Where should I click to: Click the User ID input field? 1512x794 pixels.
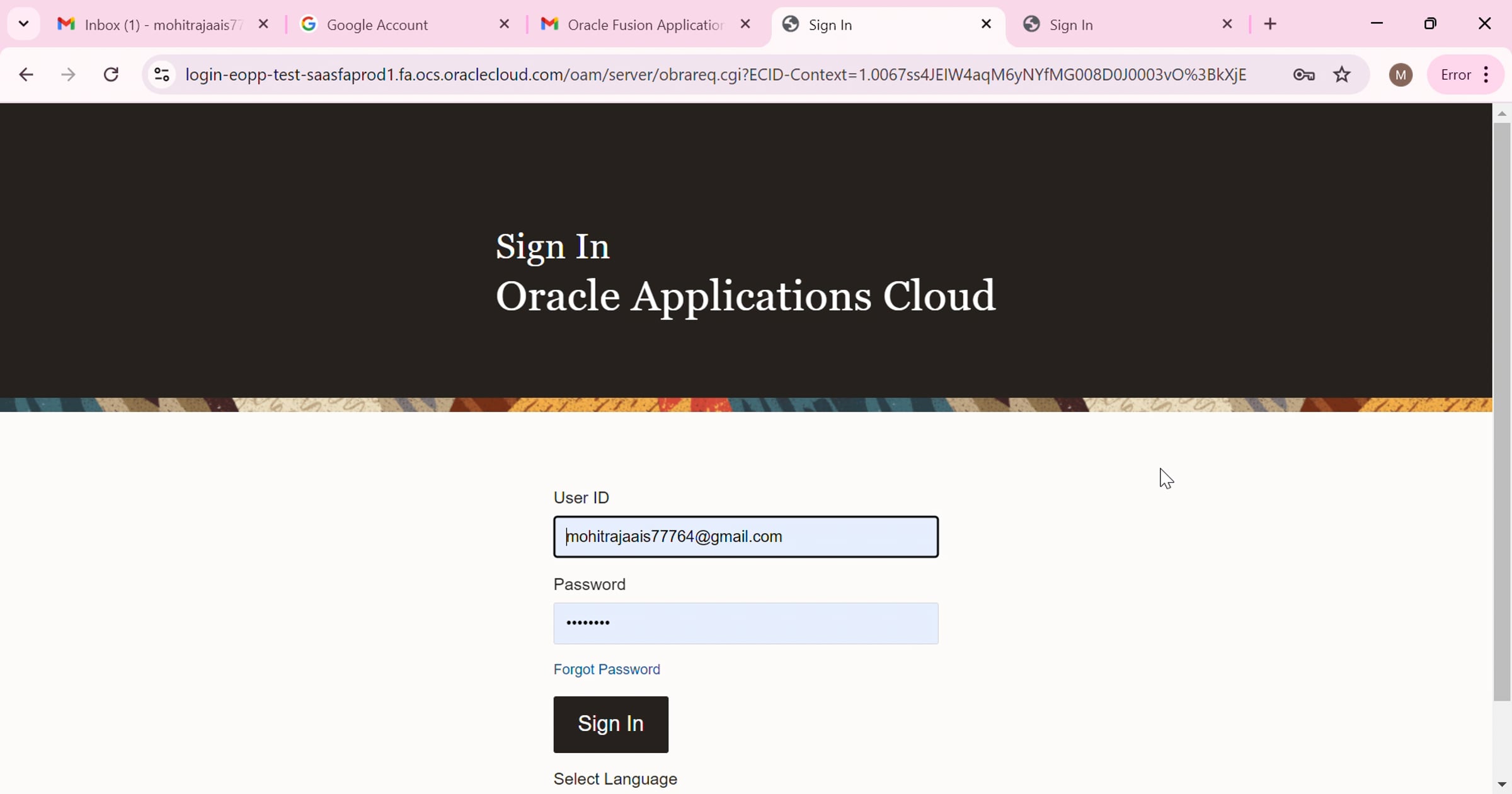tap(746, 537)
